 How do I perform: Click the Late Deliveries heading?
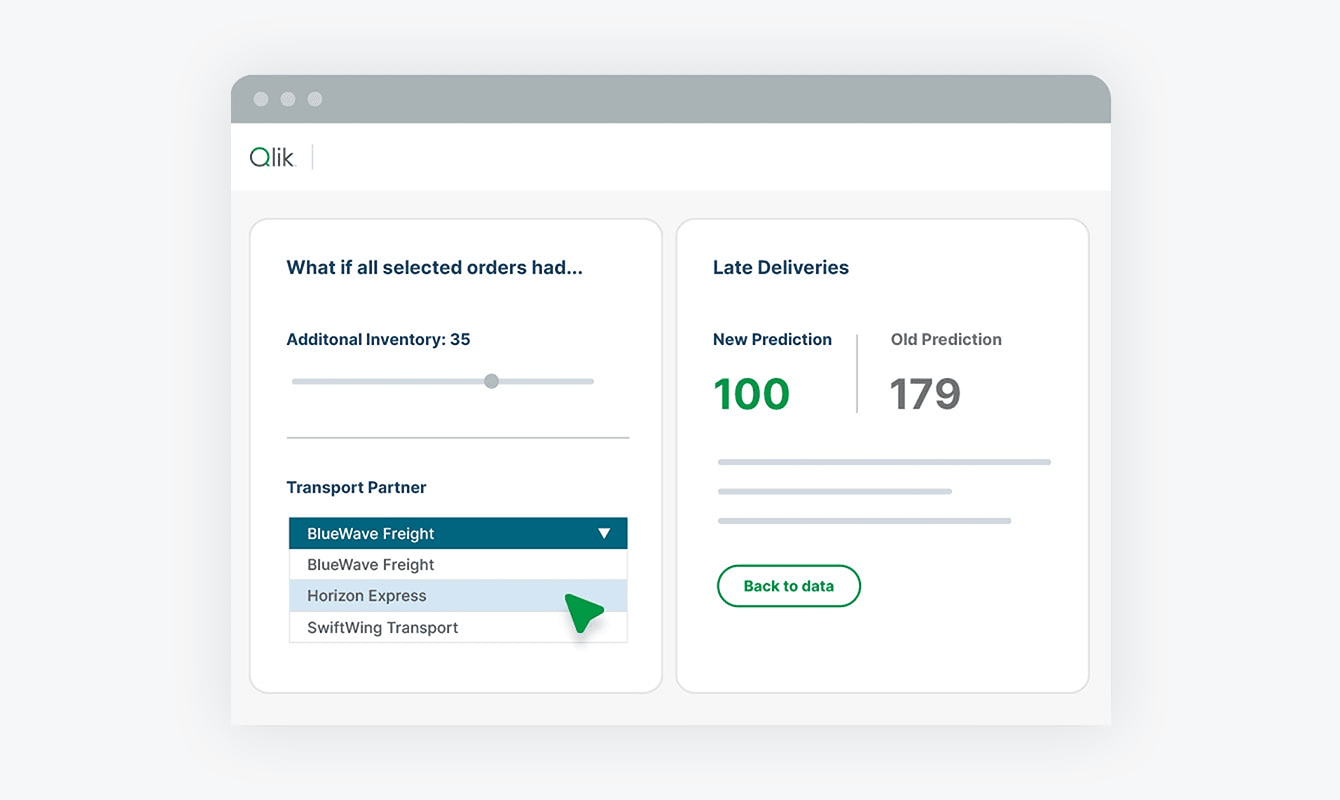(780, 268)
